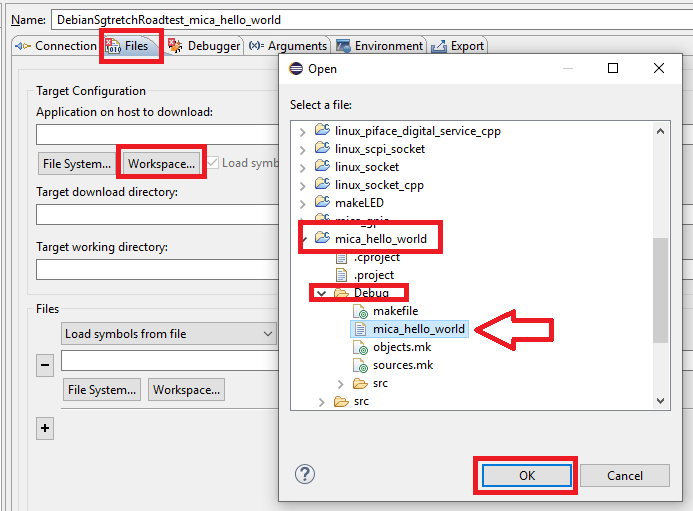Select the linux_socket project name
693x511 pixels.
[367, 167]
